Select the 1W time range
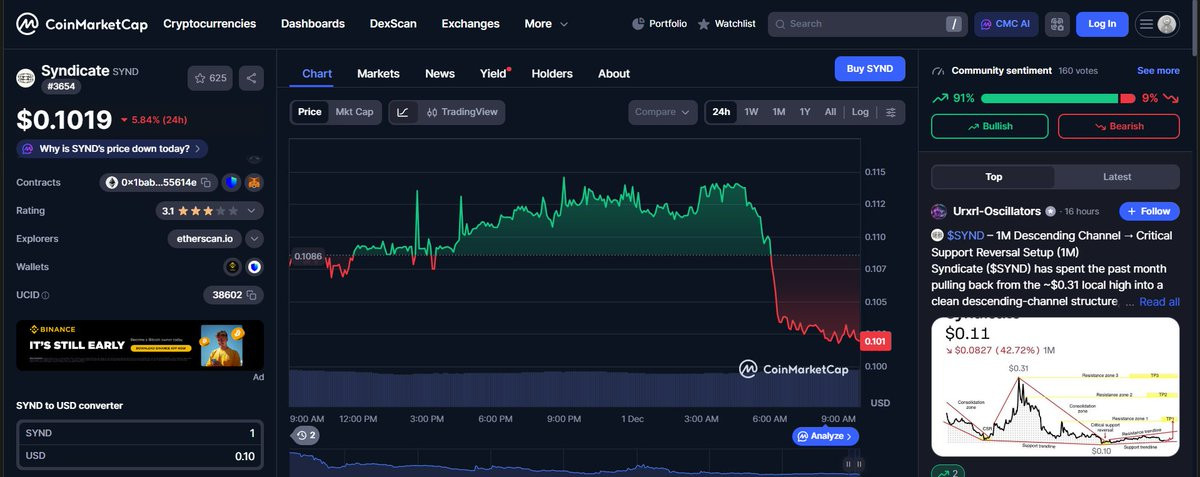 click(x=751, y=112)
